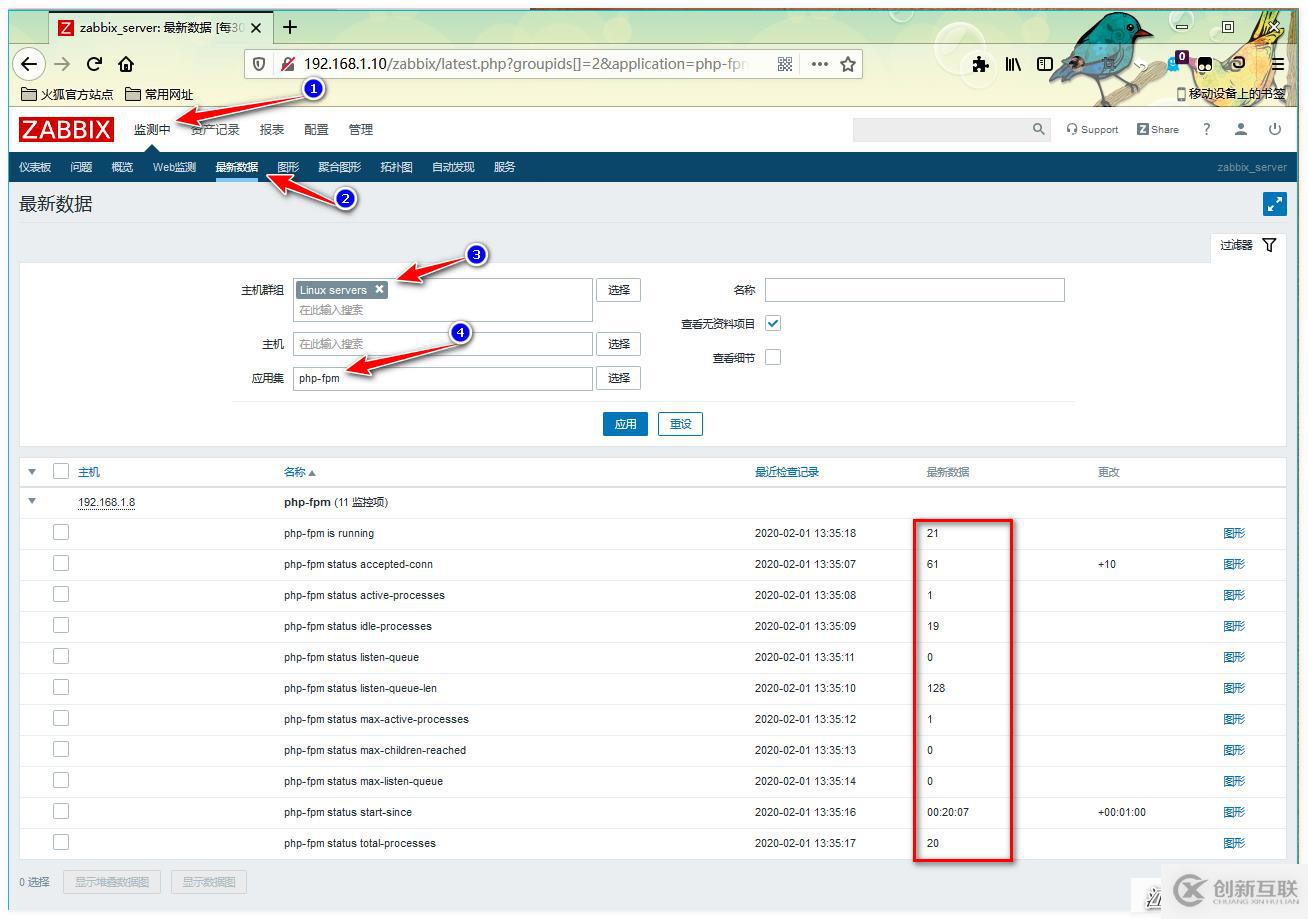
Task: Open the 过滤器 funnel filter icon
Action: pos(1269,244)
